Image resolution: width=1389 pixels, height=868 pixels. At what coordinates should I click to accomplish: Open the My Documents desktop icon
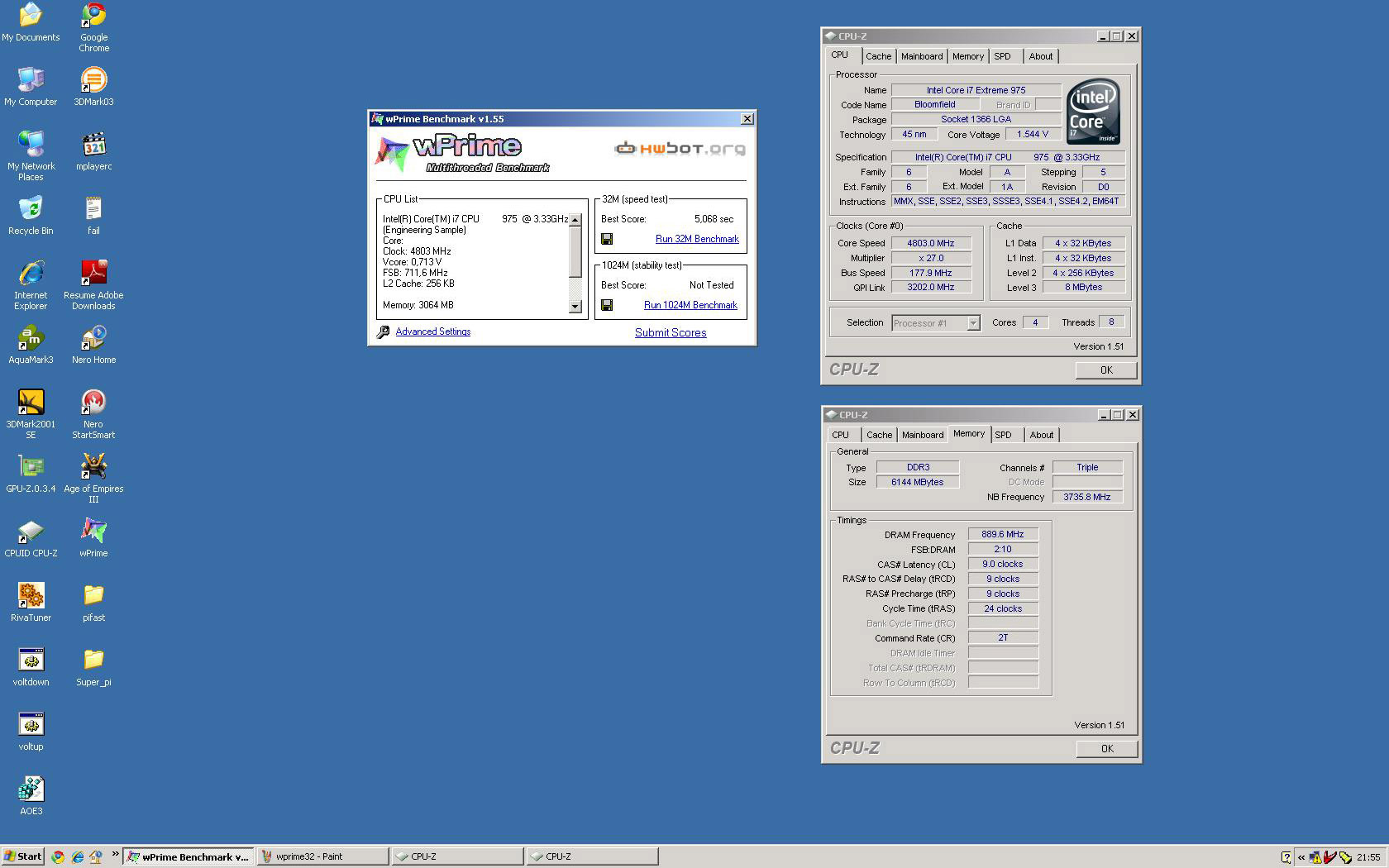click(x=31, y=23)
